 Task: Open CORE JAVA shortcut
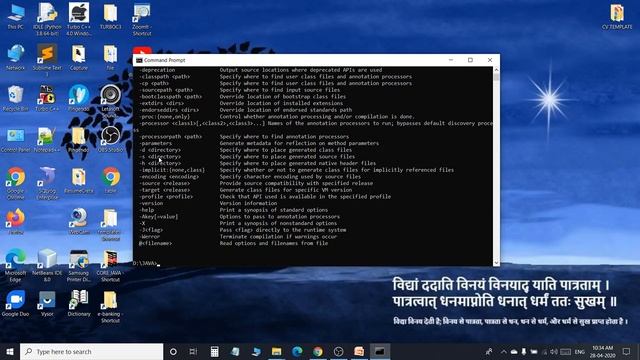coord(110,265)
